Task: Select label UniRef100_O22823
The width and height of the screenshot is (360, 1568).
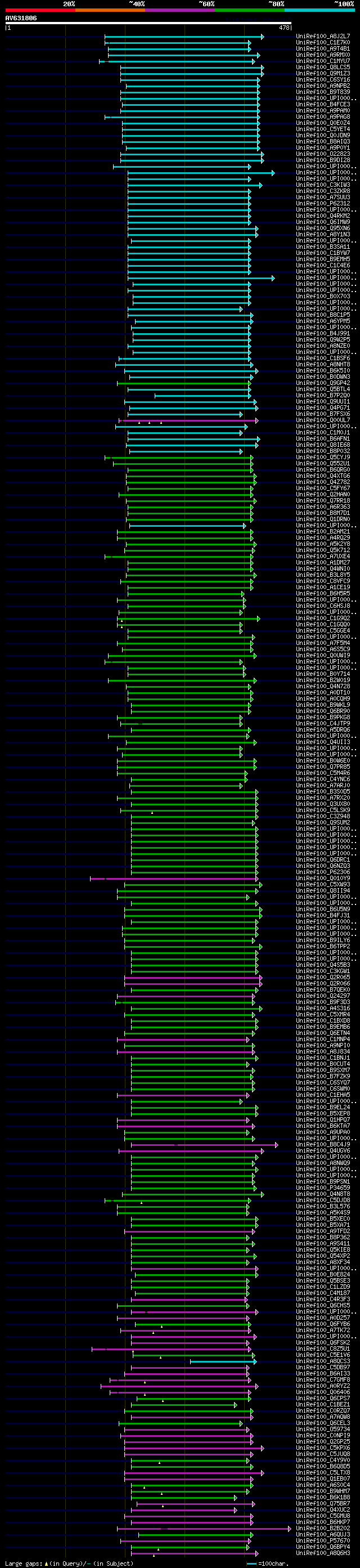Action: pyautogui.click(x=323, y=154)
